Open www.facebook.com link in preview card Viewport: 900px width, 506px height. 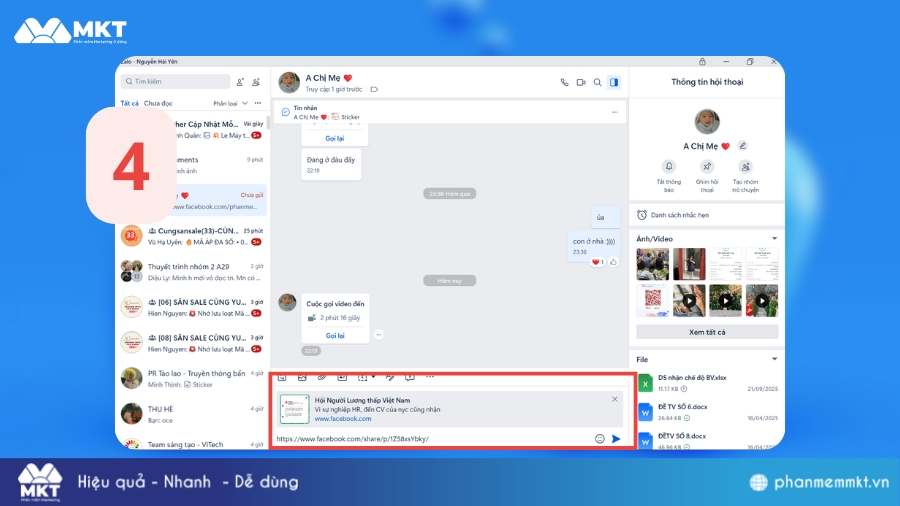pyautogui.click(x=343, y=419)
